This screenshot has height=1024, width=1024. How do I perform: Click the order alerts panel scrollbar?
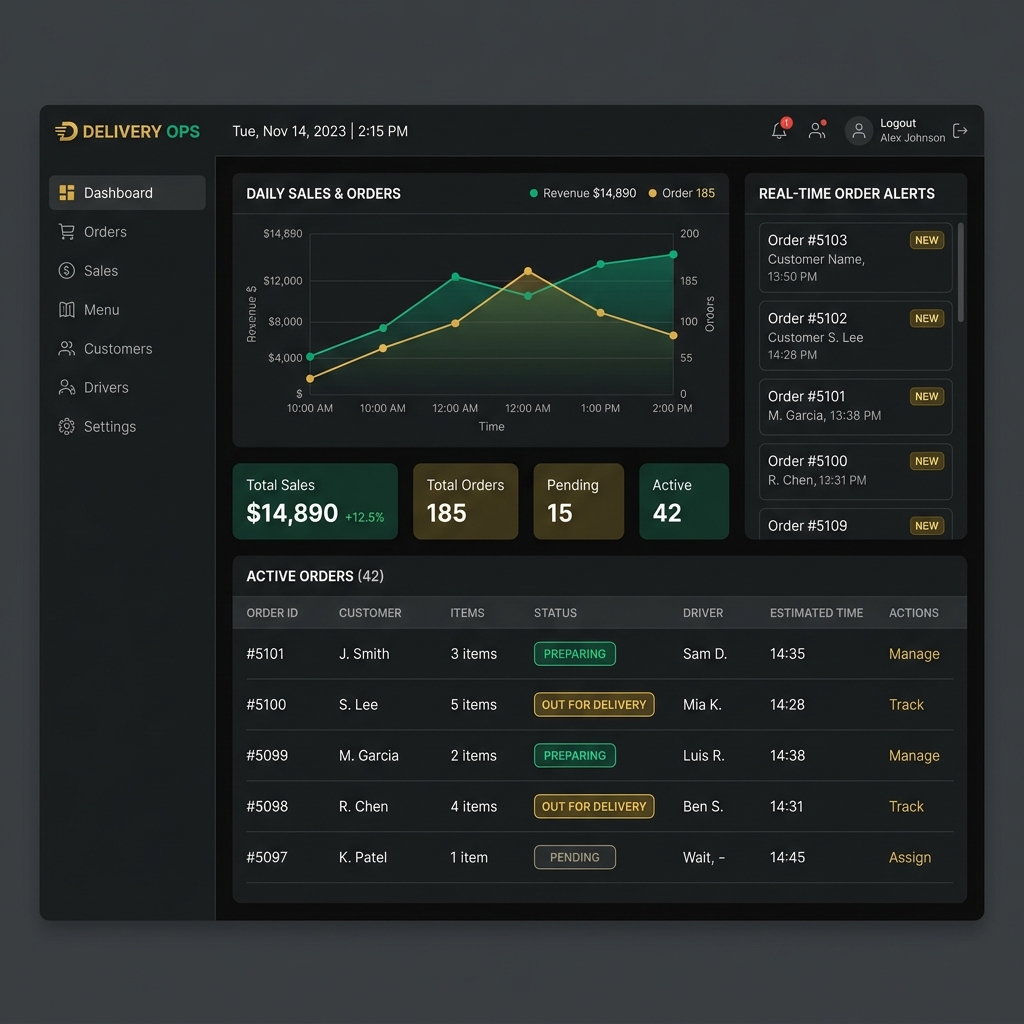tap(961, 272)
